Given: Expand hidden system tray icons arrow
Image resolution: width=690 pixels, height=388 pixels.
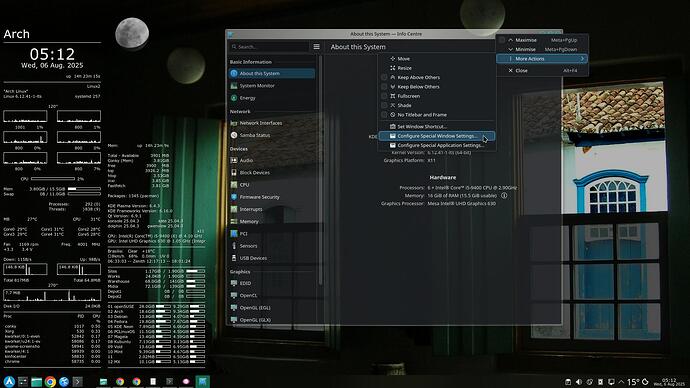Looking at the screenshot, I should coord(621,382).
